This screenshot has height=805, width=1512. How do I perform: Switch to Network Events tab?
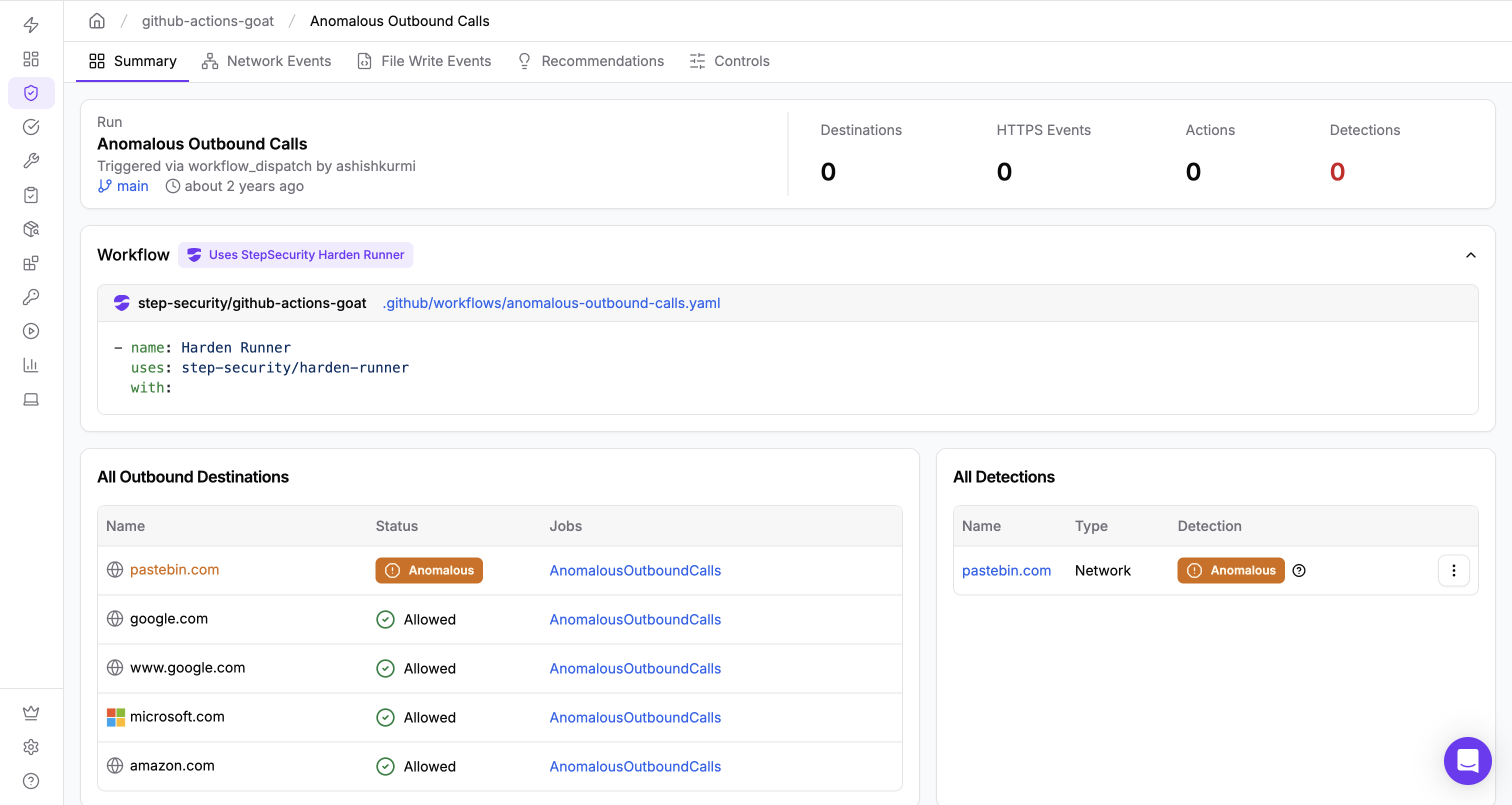(266, 61)
